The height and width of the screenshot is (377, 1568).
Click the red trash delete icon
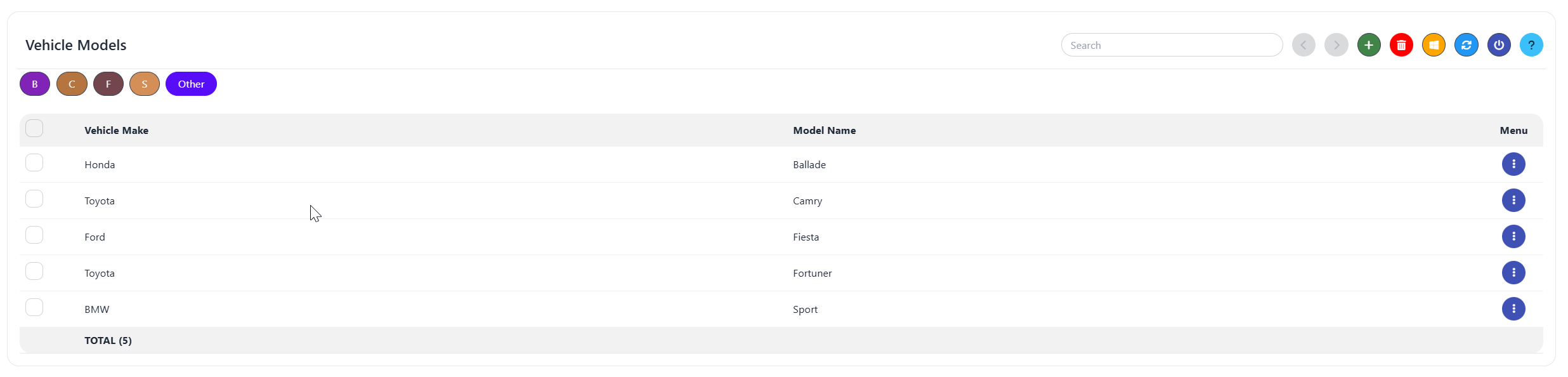1401,45
